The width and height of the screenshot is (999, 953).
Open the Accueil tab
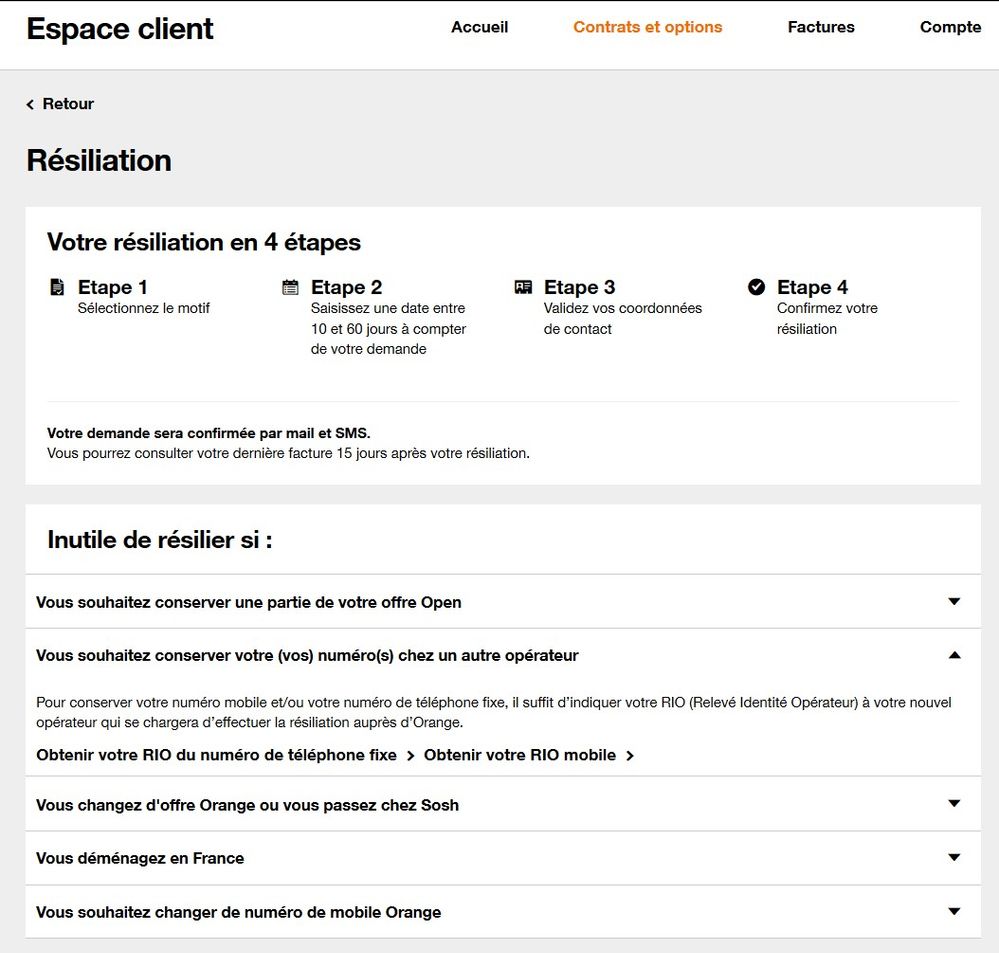(479, 28)
